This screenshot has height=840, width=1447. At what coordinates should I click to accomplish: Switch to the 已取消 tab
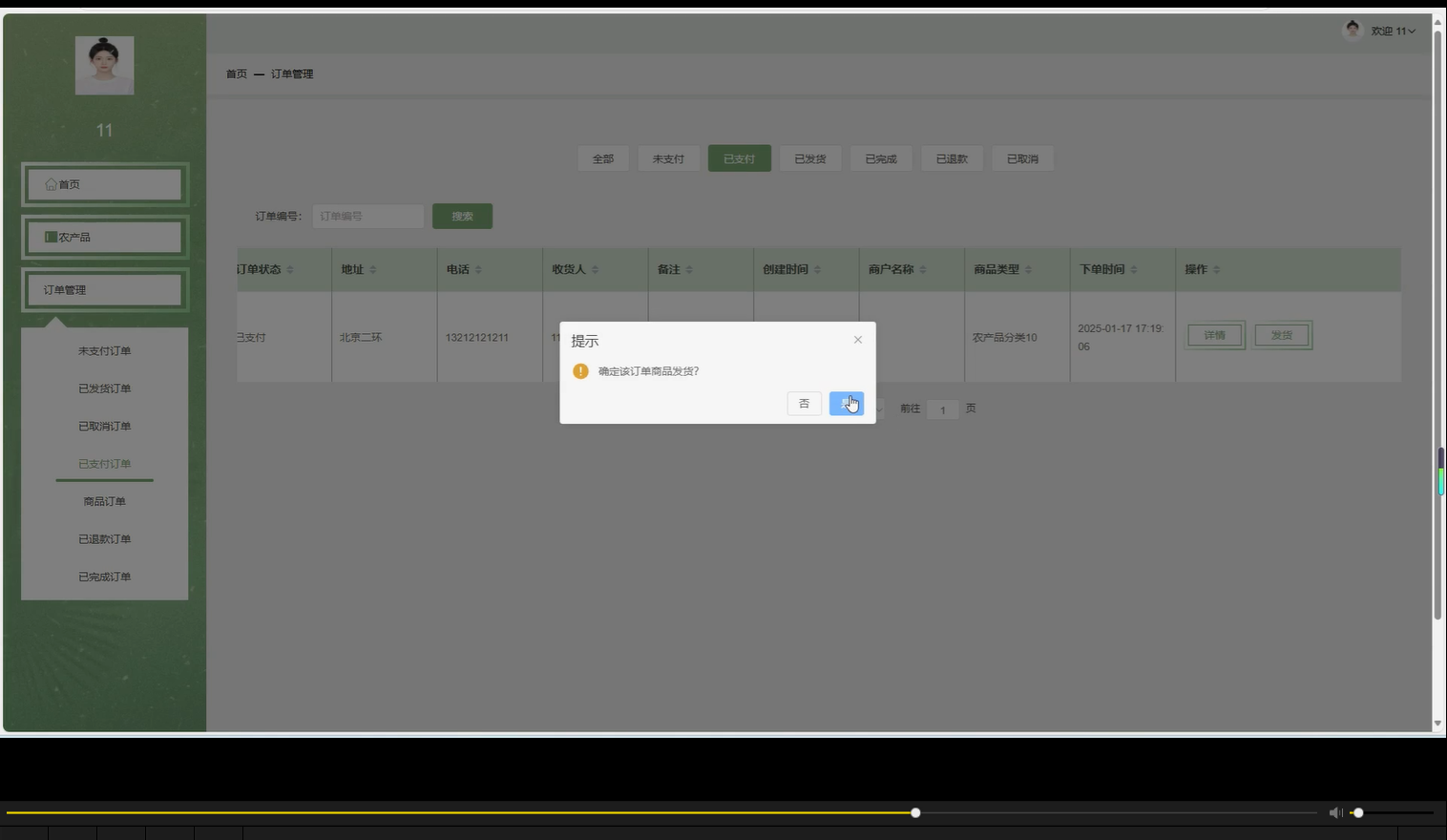tap(1022, 158)
